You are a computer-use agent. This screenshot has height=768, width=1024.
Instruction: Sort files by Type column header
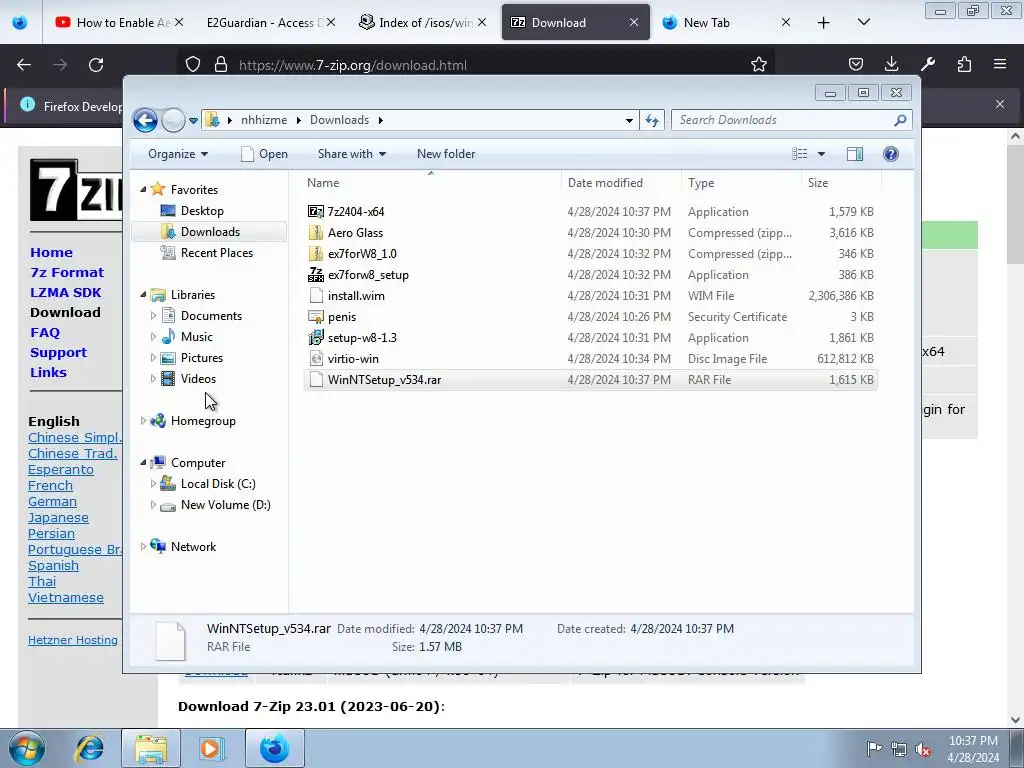(741, 183)
